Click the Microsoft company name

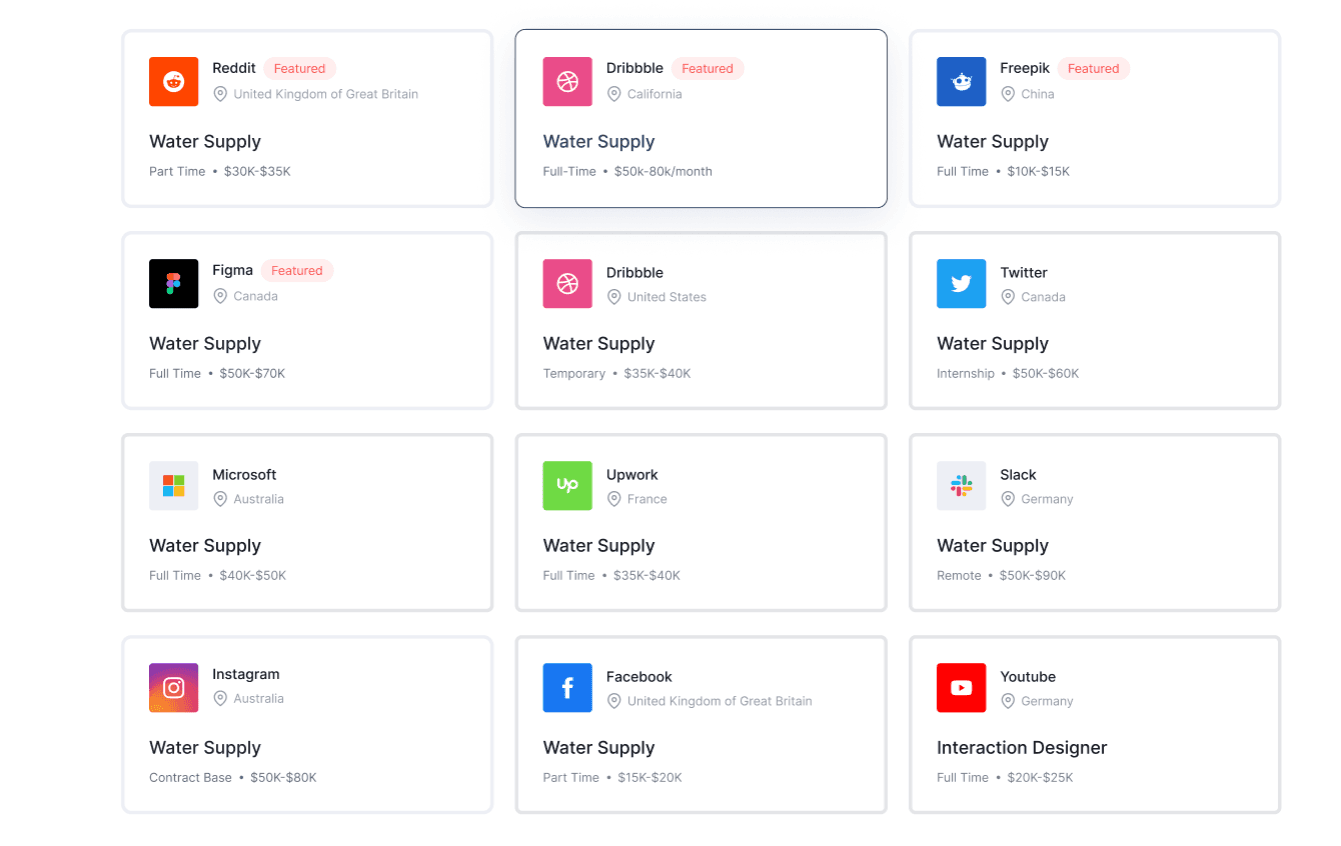pyautogui.click(x=244, y=475)
